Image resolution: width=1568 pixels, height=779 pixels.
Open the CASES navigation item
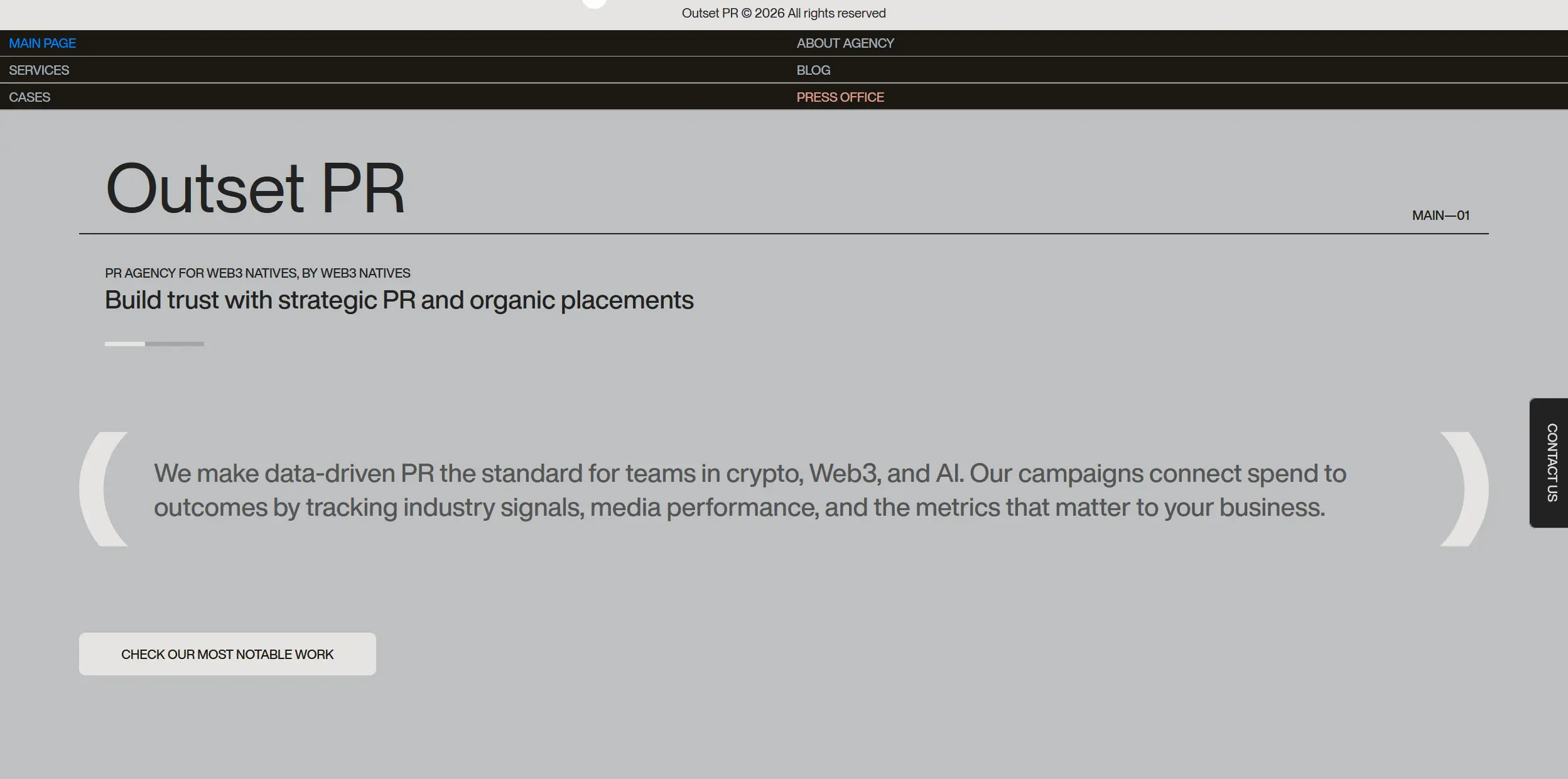pyautogui.click(x=30, y=97)
